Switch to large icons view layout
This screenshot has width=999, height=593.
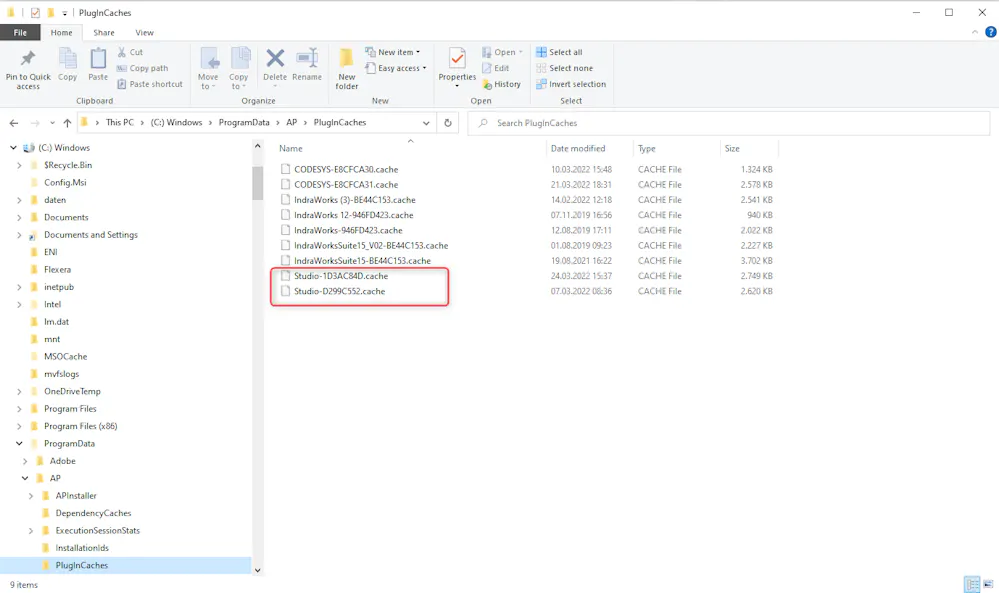(x=988, y=584)
